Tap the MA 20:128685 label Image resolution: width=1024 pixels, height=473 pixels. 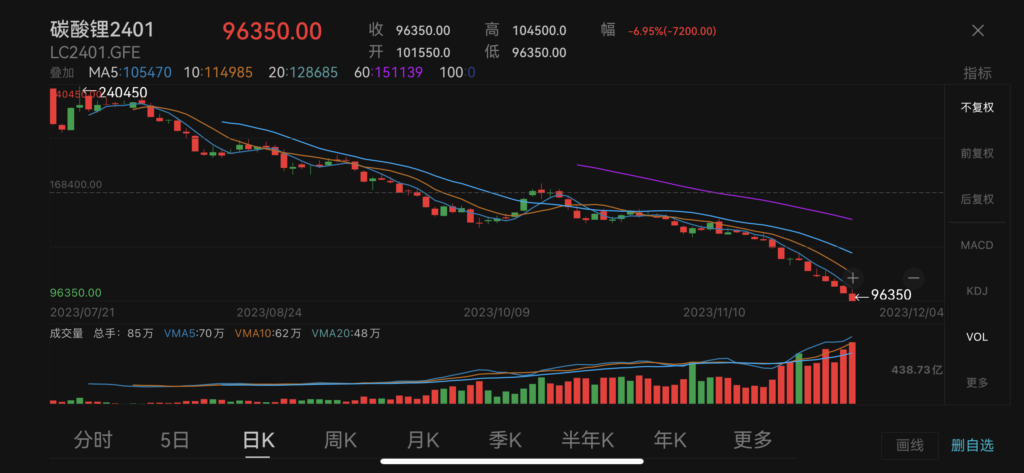(303, 73)
